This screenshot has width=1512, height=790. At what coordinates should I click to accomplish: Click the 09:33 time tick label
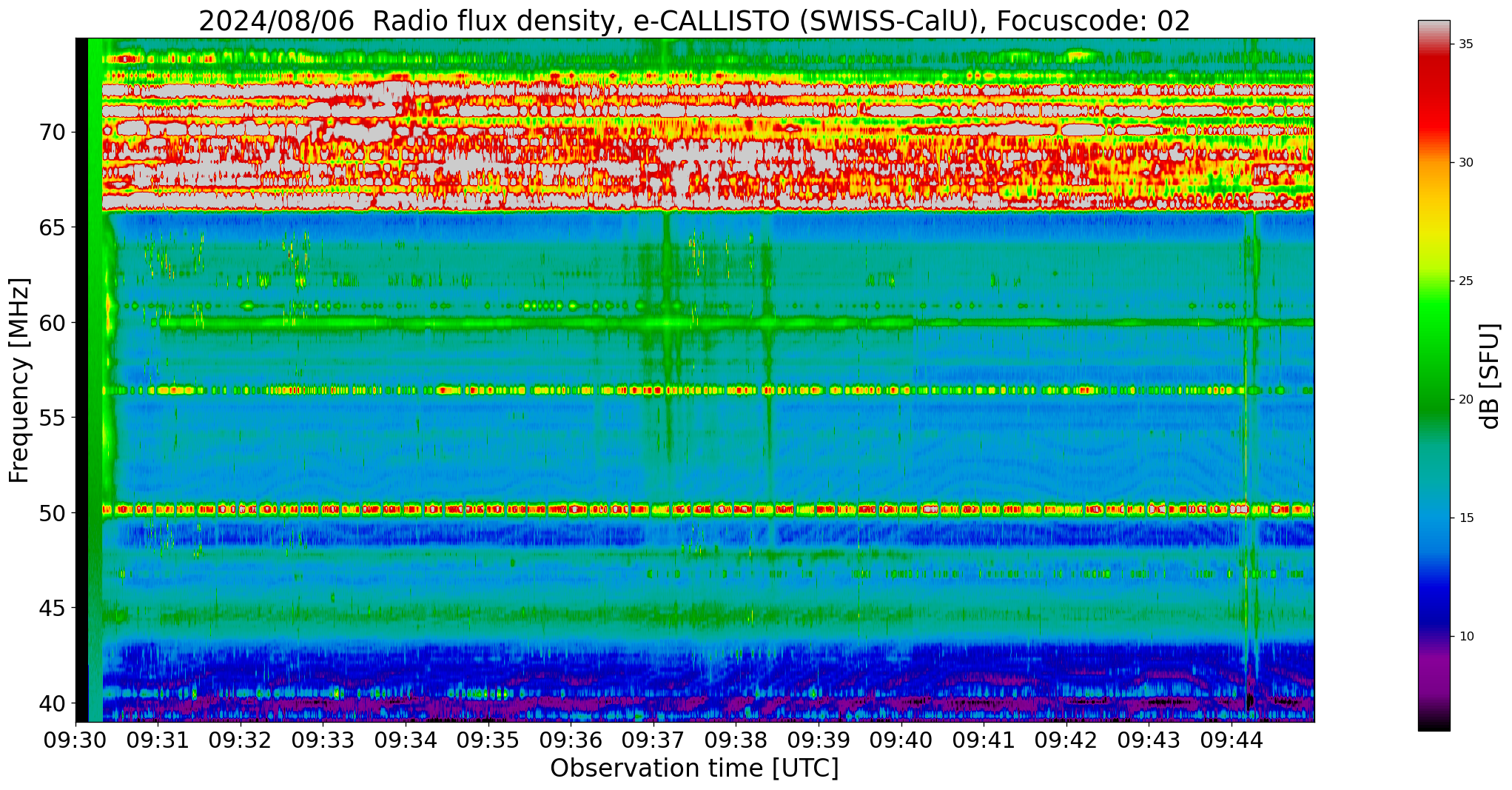(x=323, y=740)
